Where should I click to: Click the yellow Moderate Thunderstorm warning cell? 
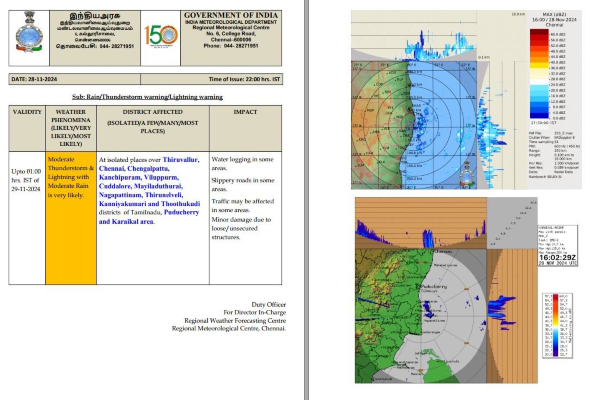click(71, 218)
